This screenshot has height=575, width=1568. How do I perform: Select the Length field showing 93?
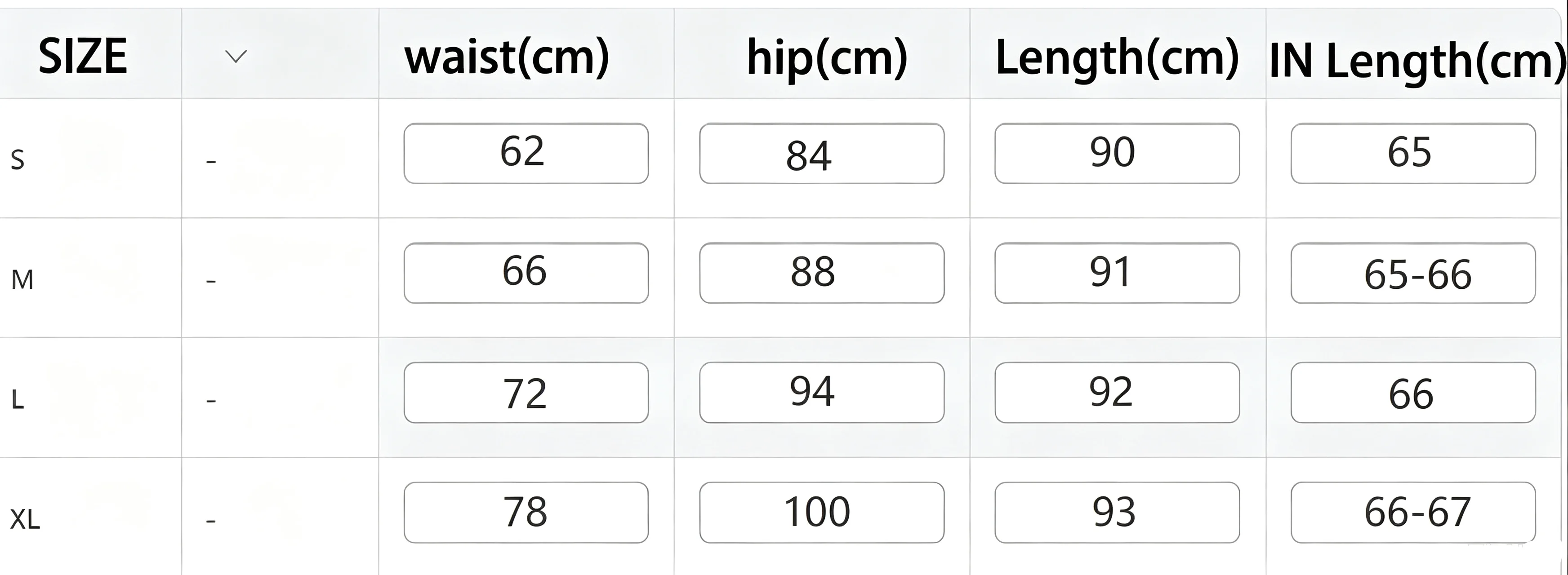pos(1117,512)
